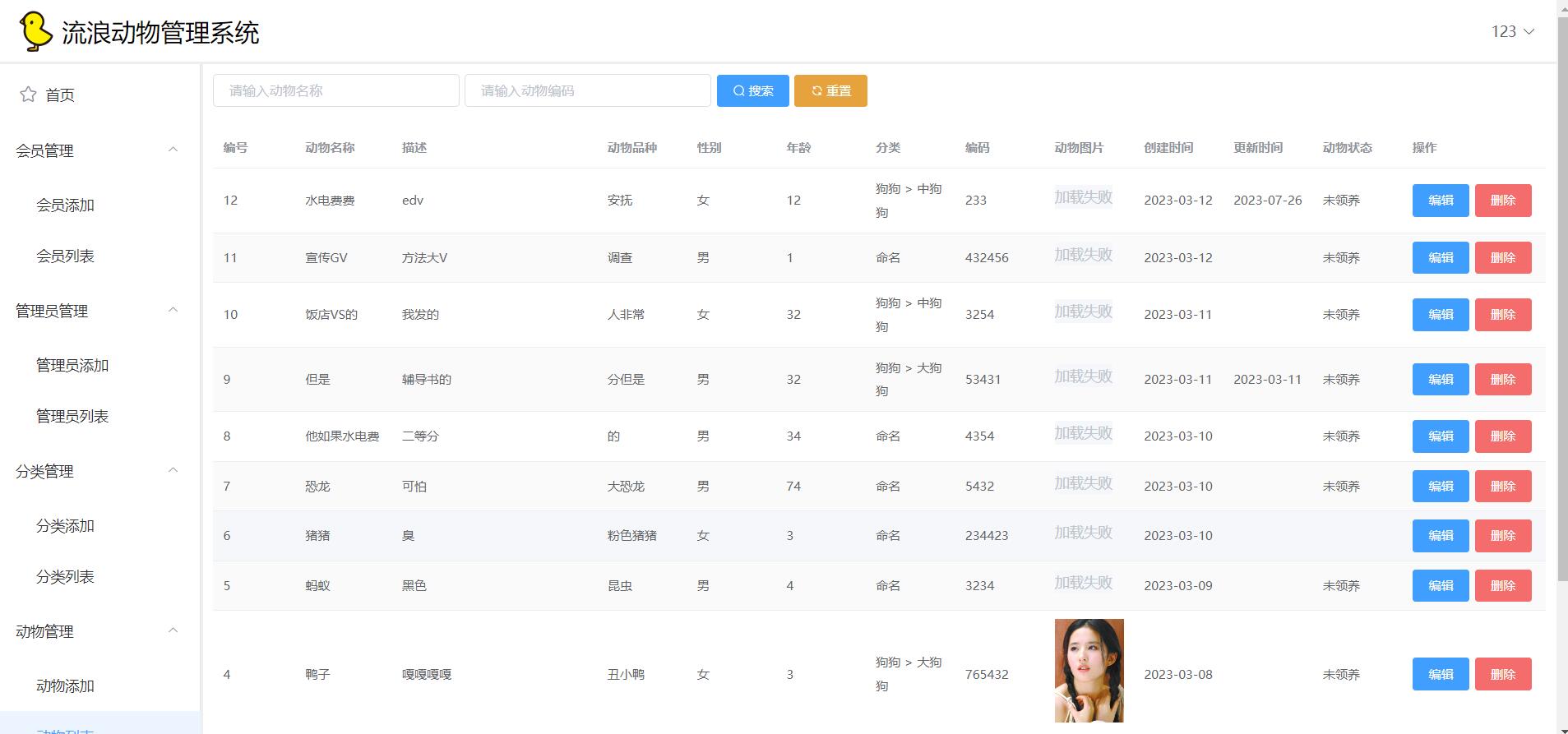Image resolution: width=1568 pixels, height=734 pixels.
Task: Click the 2023-07-26 update time cell
Action: coord(1267,201)
